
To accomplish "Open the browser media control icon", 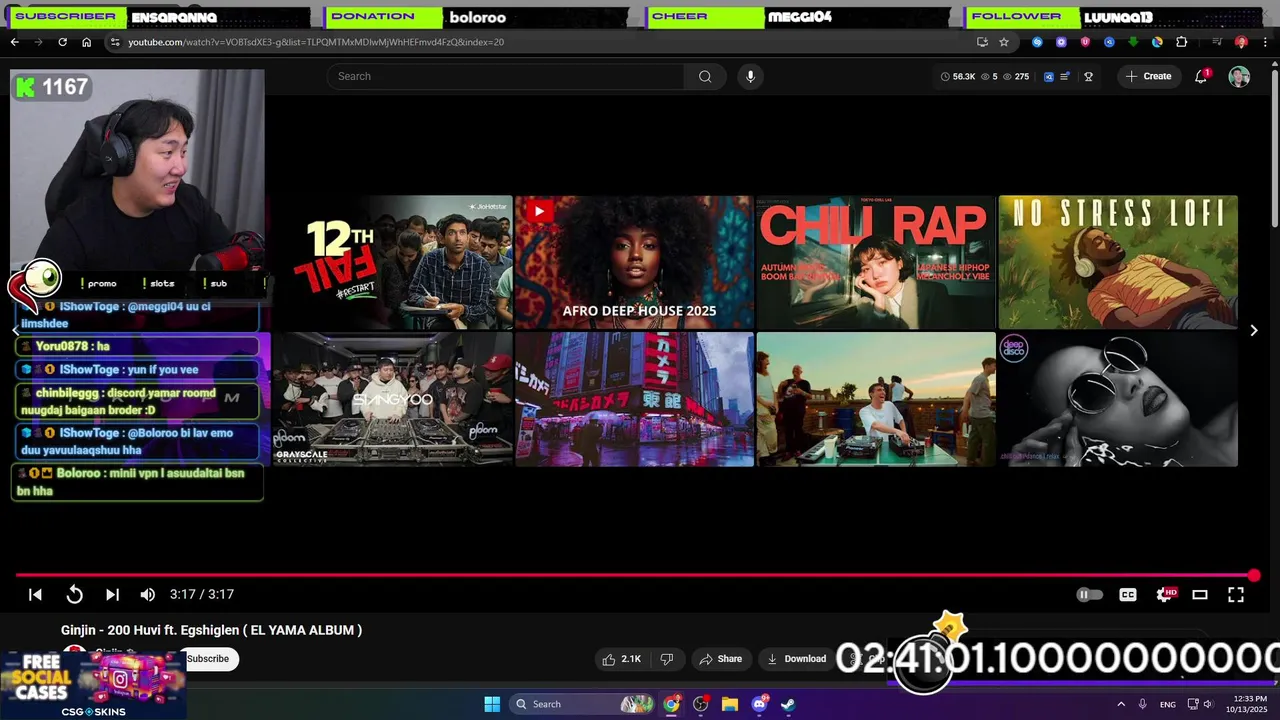I will click(x=1217, y=42).
